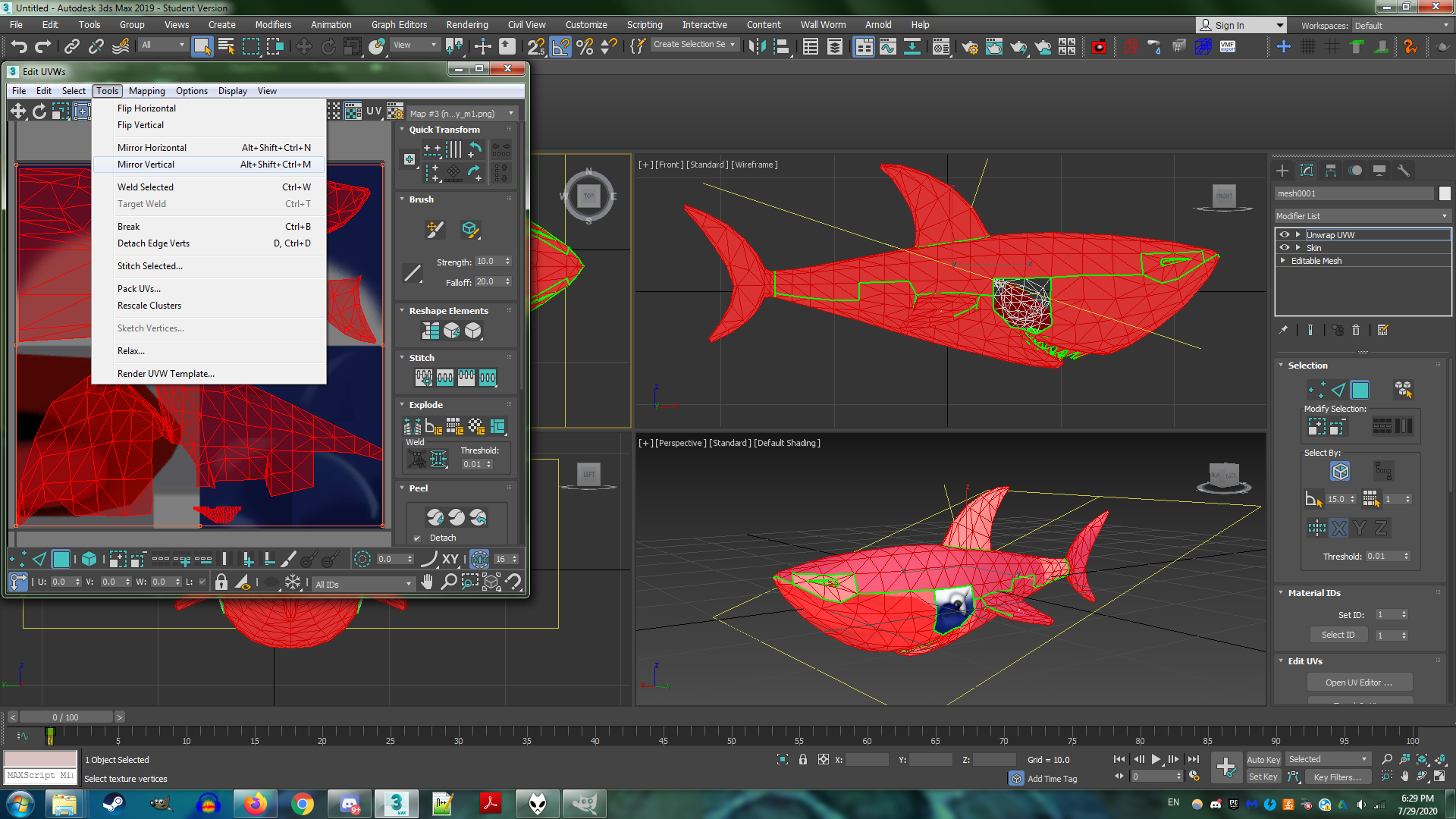Play animation with Play button
The image size is (1456, 819).
coord(1156,759)
